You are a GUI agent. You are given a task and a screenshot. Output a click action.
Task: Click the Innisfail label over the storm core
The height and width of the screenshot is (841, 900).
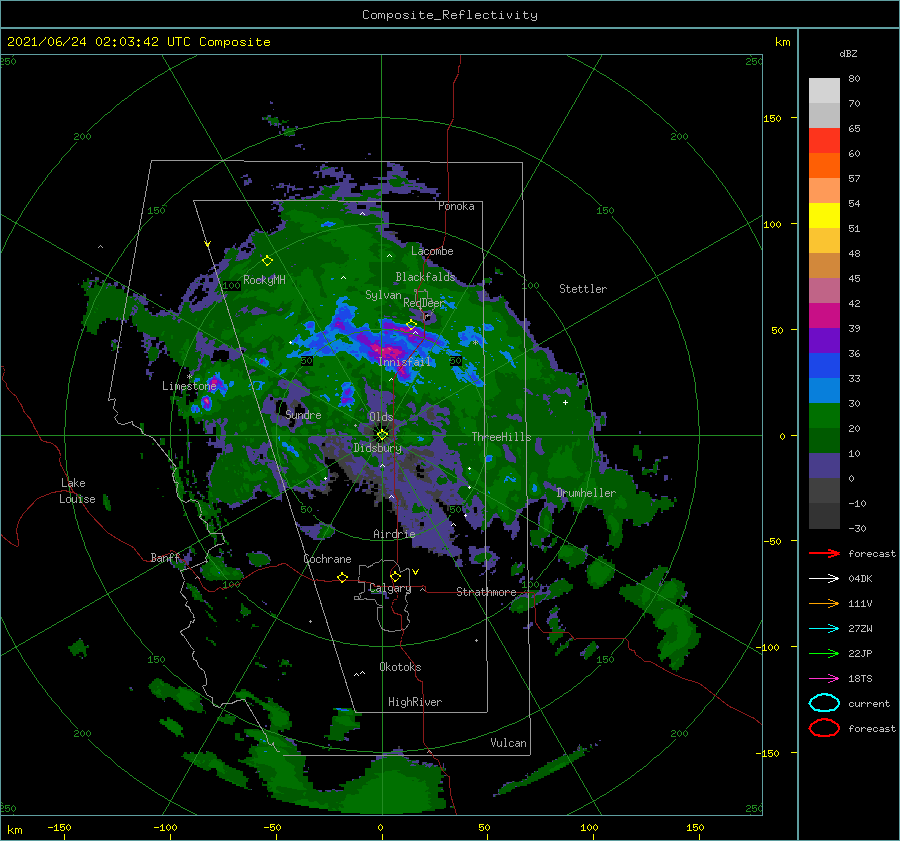pyautogui.click(x=404, y=362)
